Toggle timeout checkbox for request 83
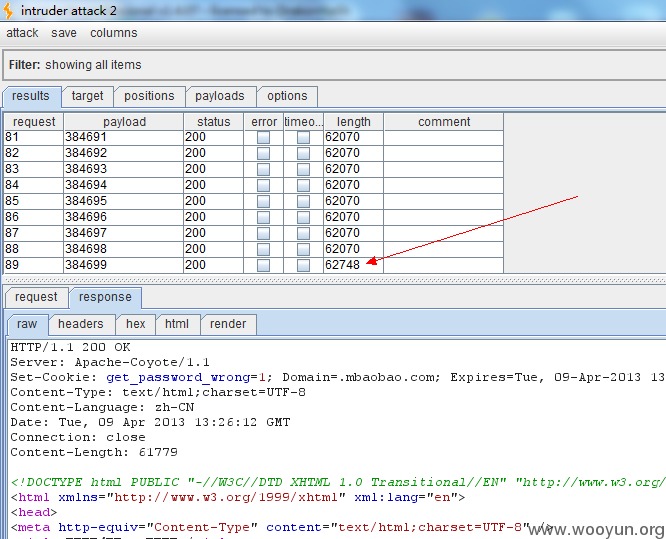This screenshot has height=539, width=666. pos(303,169)
